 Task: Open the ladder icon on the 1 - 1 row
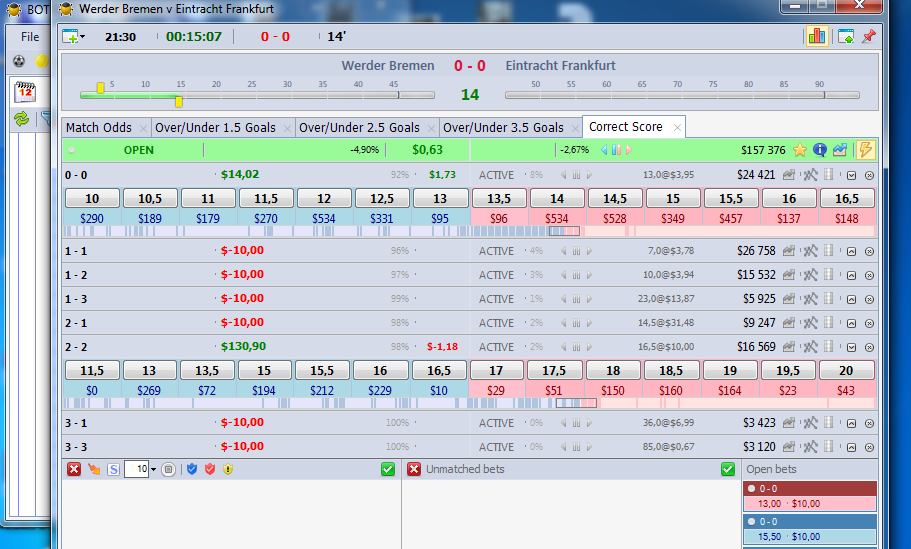click(x=829, y=251)
